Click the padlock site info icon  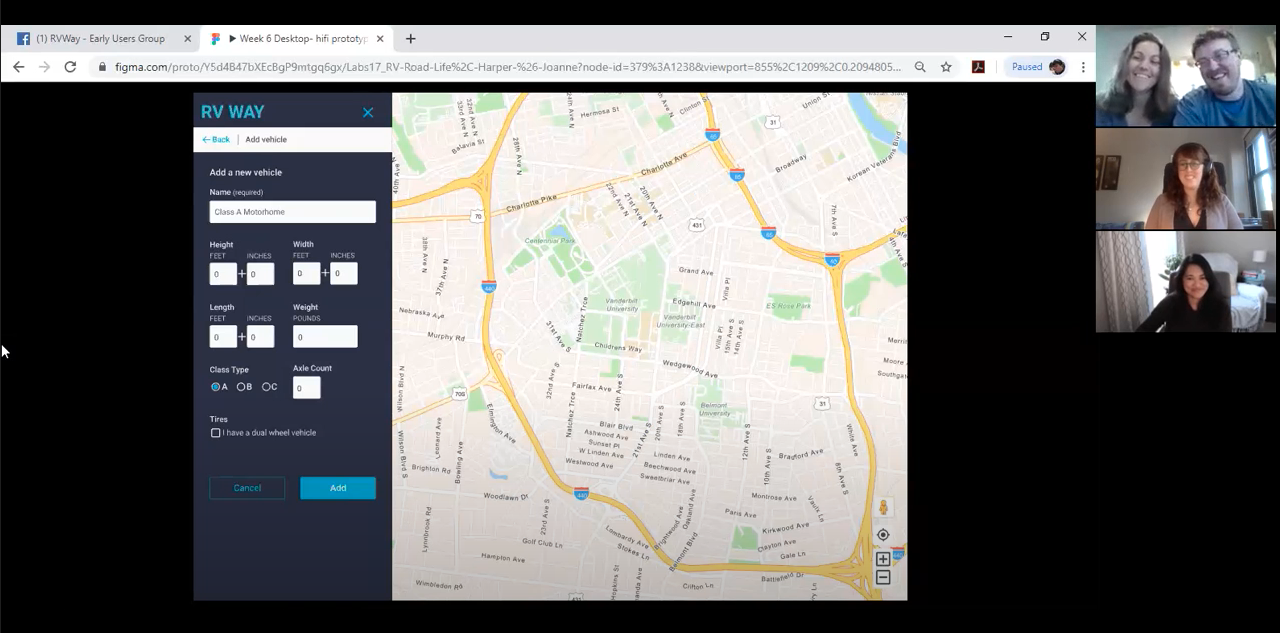tap(102, 67)
